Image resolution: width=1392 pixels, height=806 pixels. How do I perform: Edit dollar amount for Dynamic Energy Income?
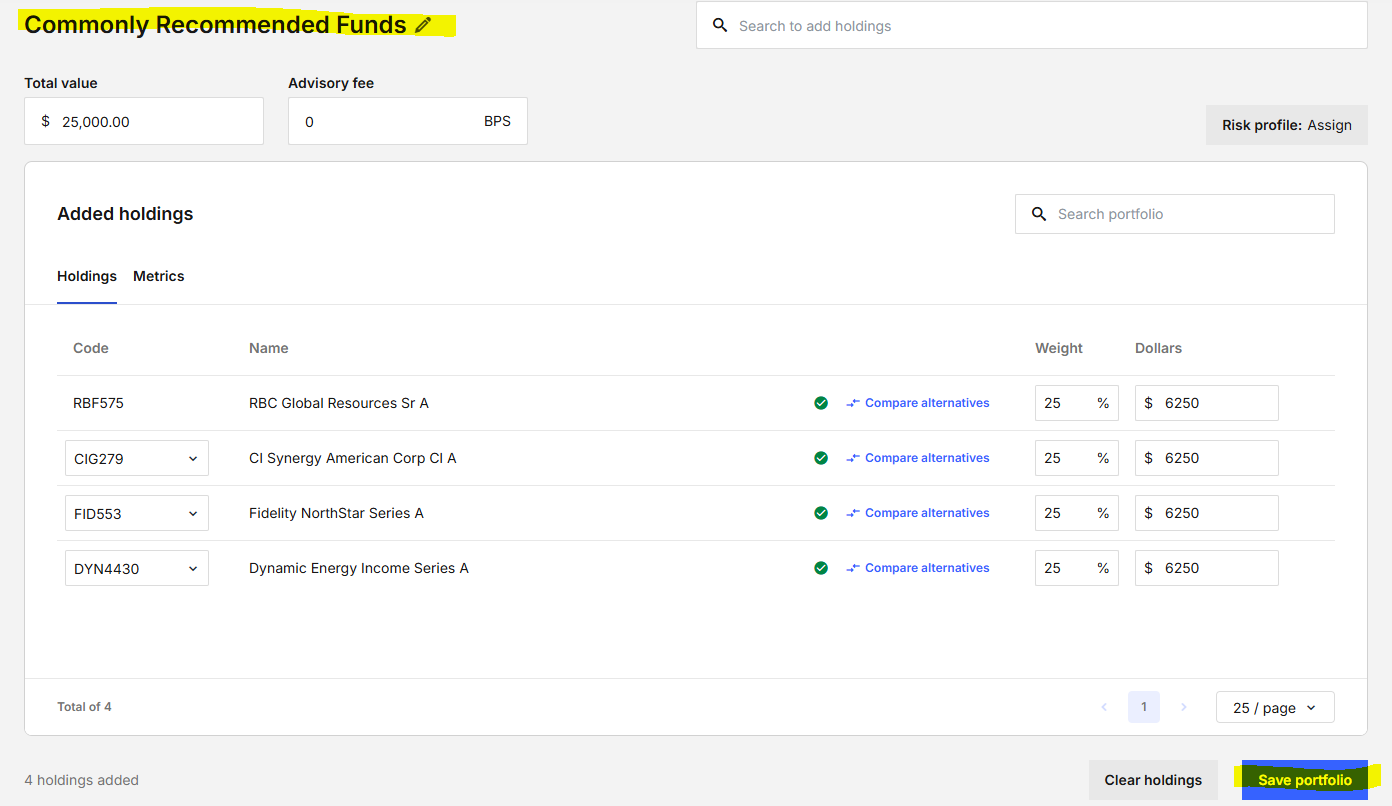click(1207, 568)
